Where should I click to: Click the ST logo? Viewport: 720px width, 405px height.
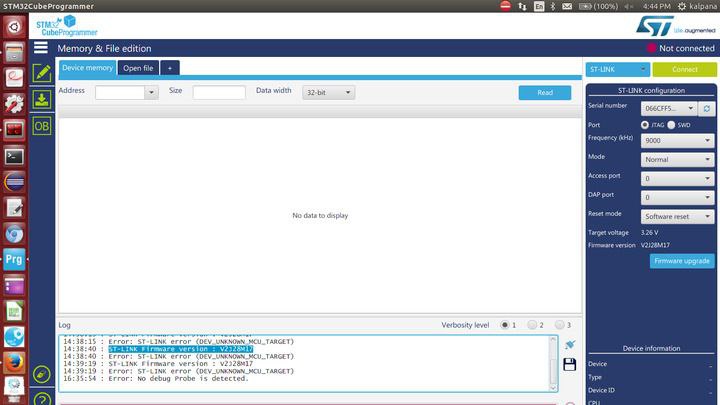tap(655, 26)
